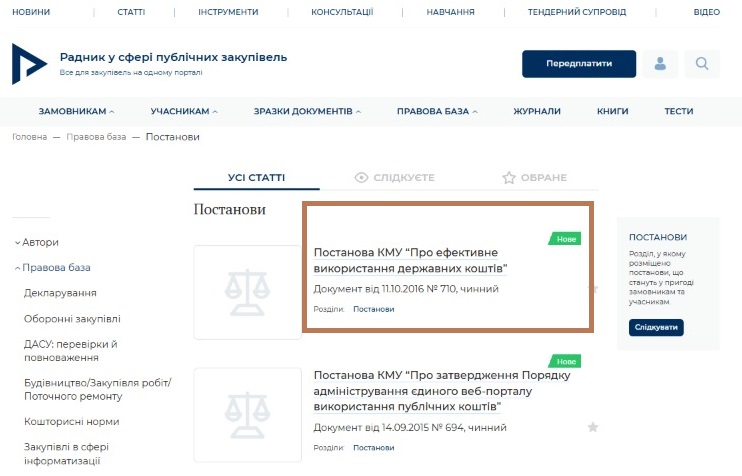Open search with magnifier icon
Screen dimensions: 742x476
[x=702, y=64]
